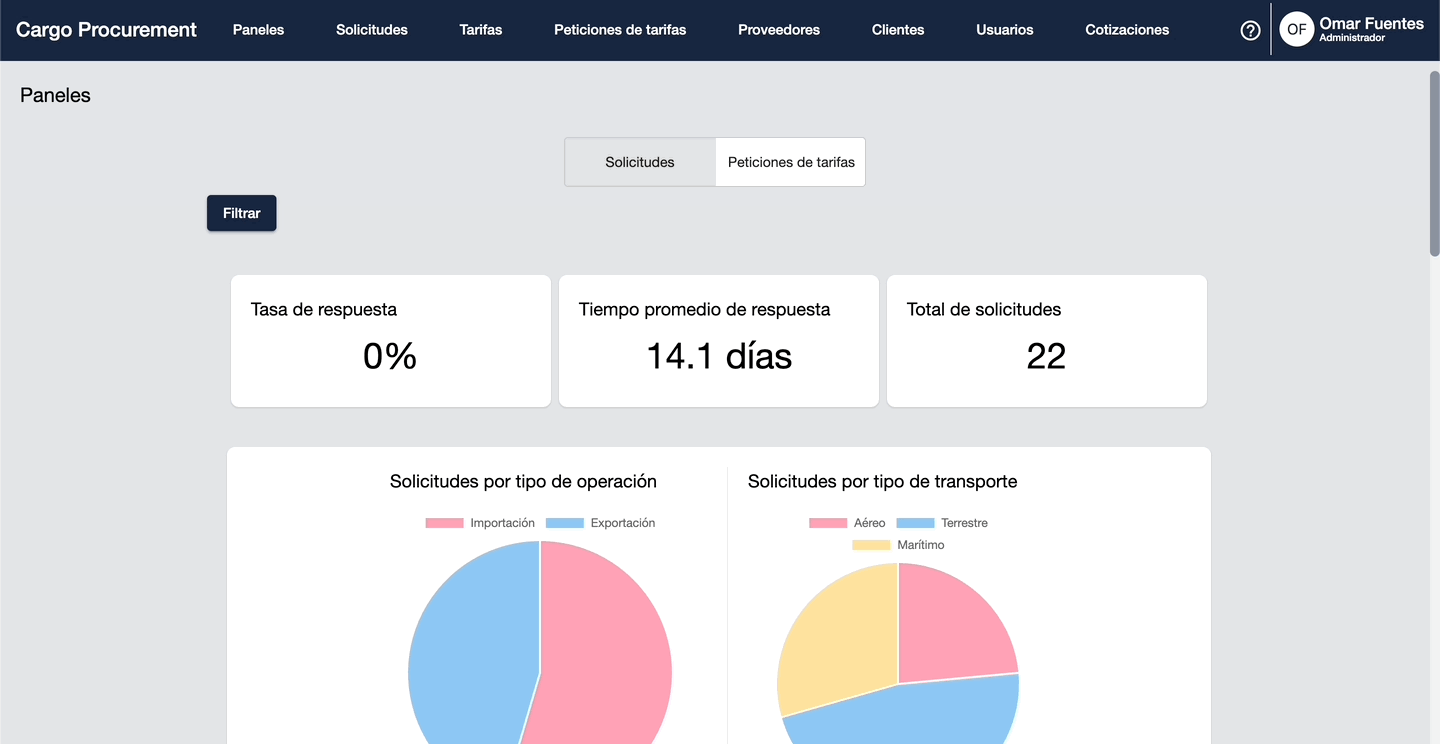Switch to the Solicitudes dashboard tab
Image resolution: width=1440 pixels, height=744 pixels.
(x=640, y=162)
